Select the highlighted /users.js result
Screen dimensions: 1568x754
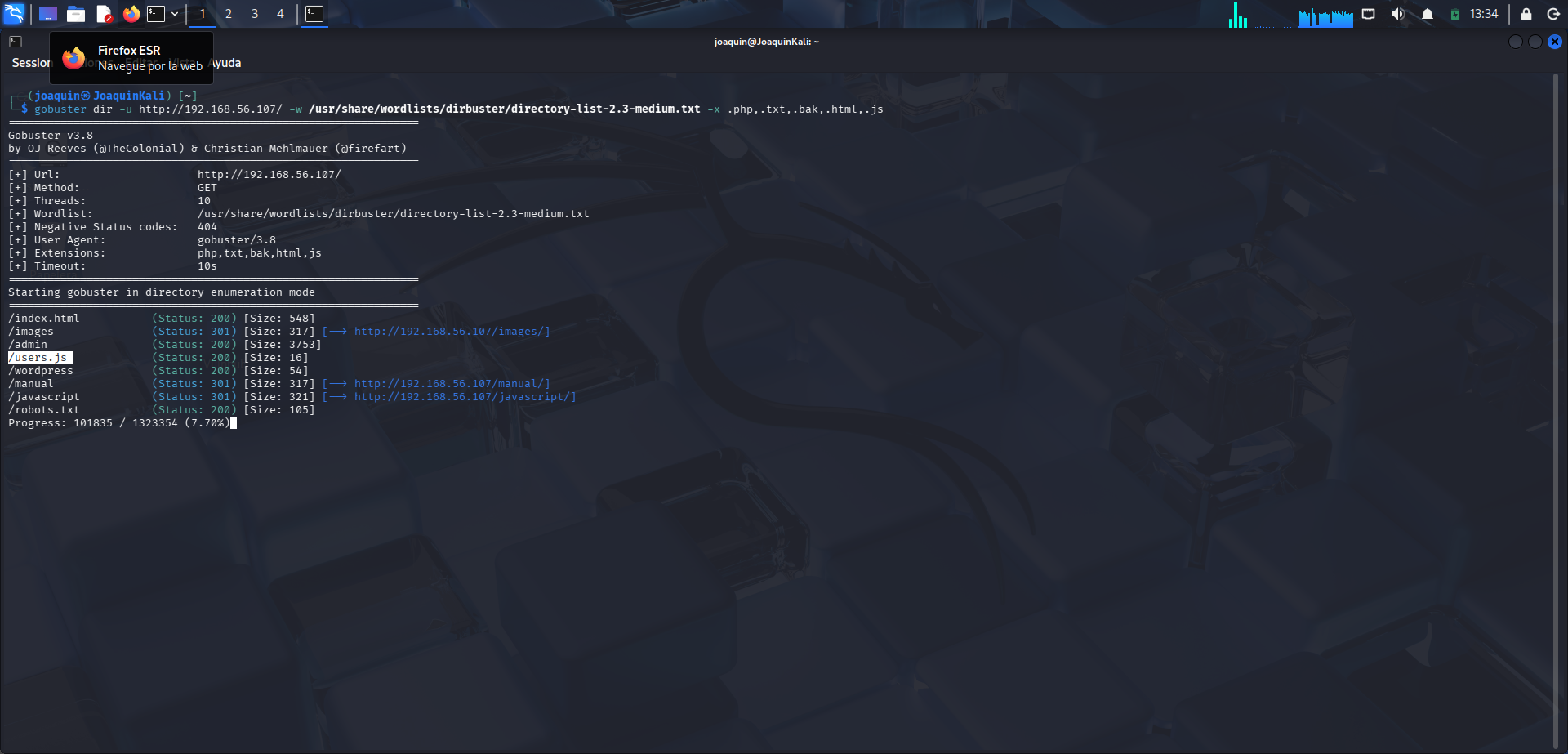(x=40, y=357)
